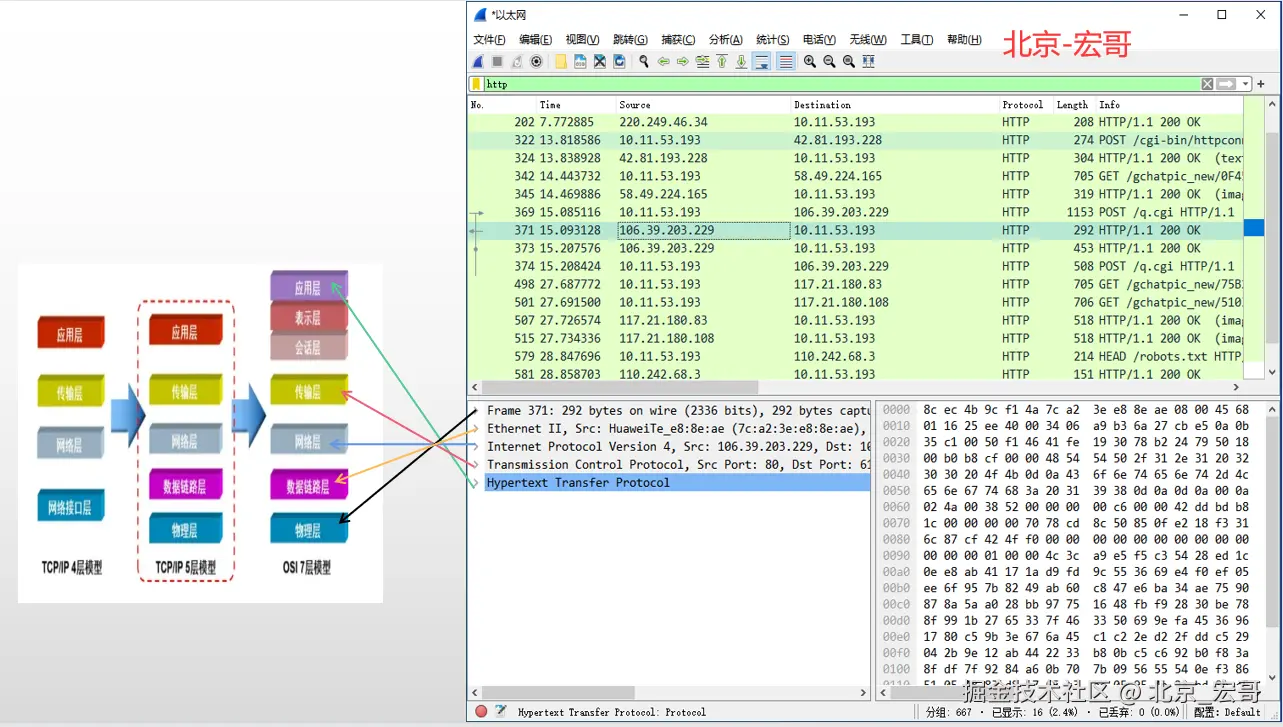This screenshot has width=1283, height=727.
Task: Zoom in on the main window text
Action: pos(810,61)
